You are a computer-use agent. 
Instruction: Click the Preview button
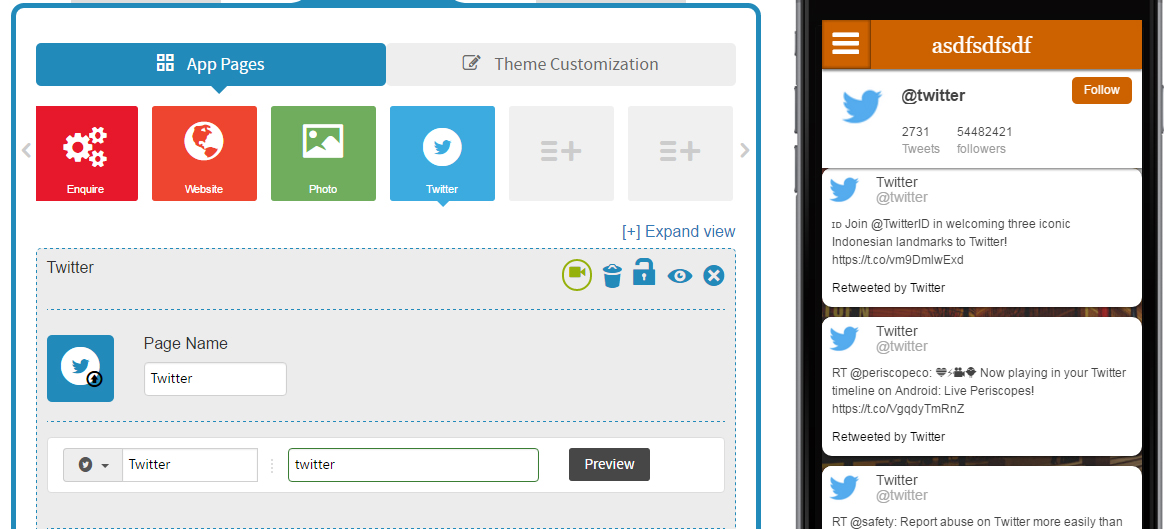(x=609, y=464)
